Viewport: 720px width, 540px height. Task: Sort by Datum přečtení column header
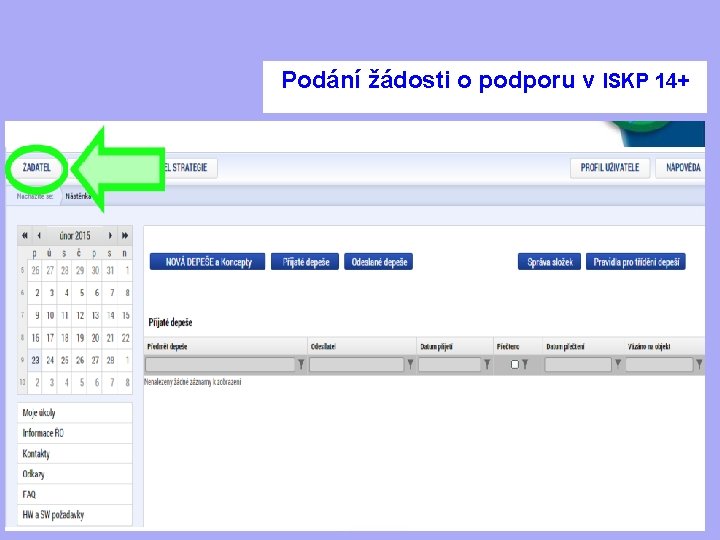pyautogui.click(x=565, y=347)
